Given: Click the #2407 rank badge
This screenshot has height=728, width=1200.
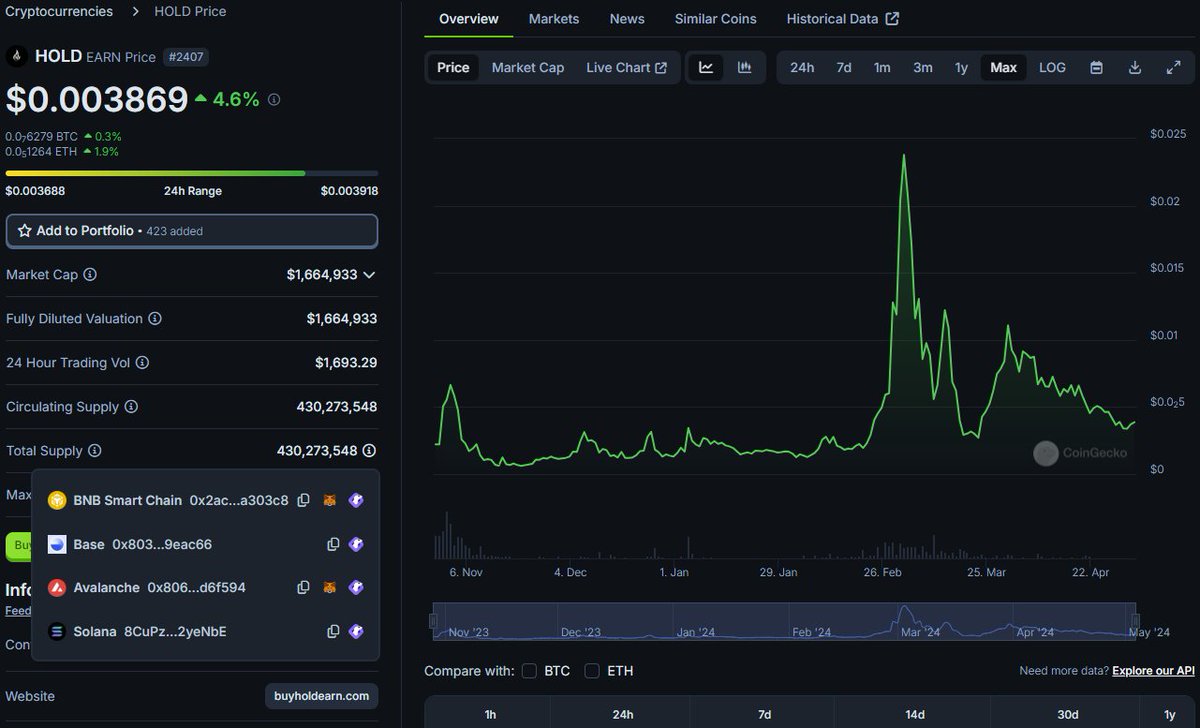Looking at the screenshot, I should (x=186, y=57).
